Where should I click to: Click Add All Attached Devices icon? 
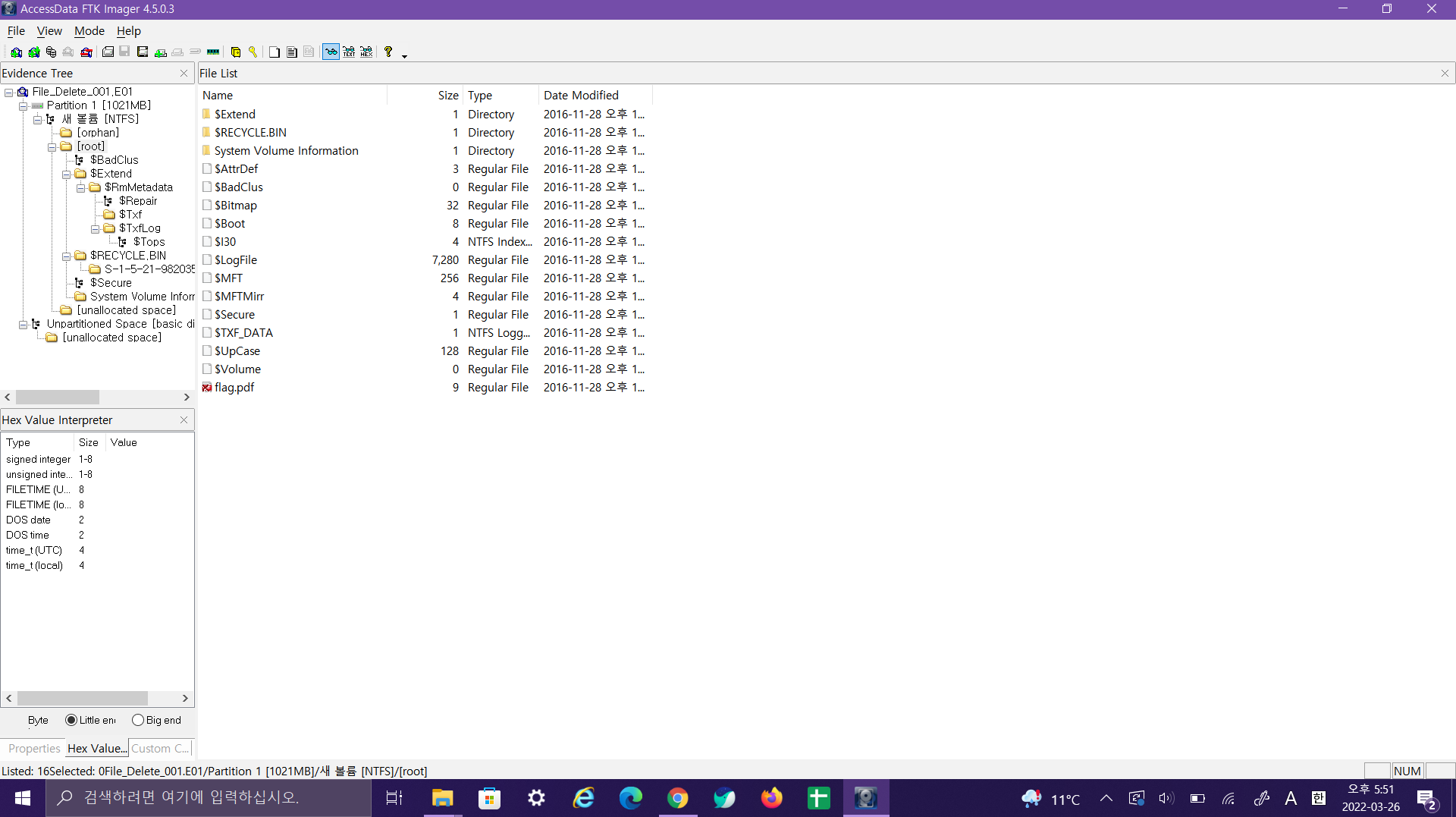click(34, 52)
